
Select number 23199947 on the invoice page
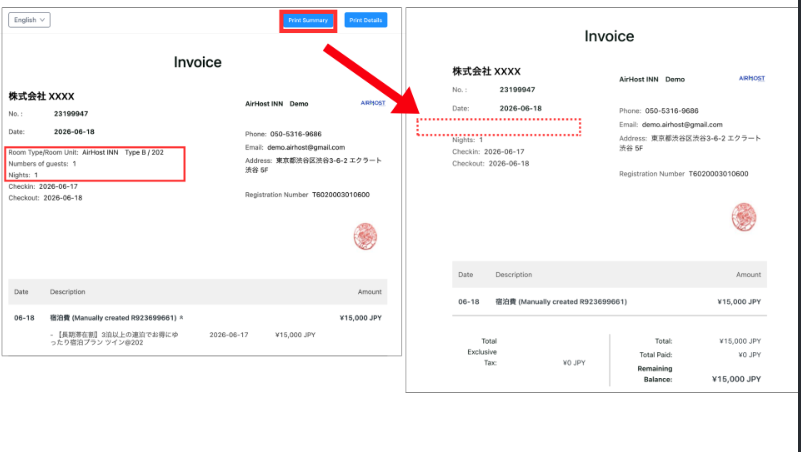pos(71,114)
